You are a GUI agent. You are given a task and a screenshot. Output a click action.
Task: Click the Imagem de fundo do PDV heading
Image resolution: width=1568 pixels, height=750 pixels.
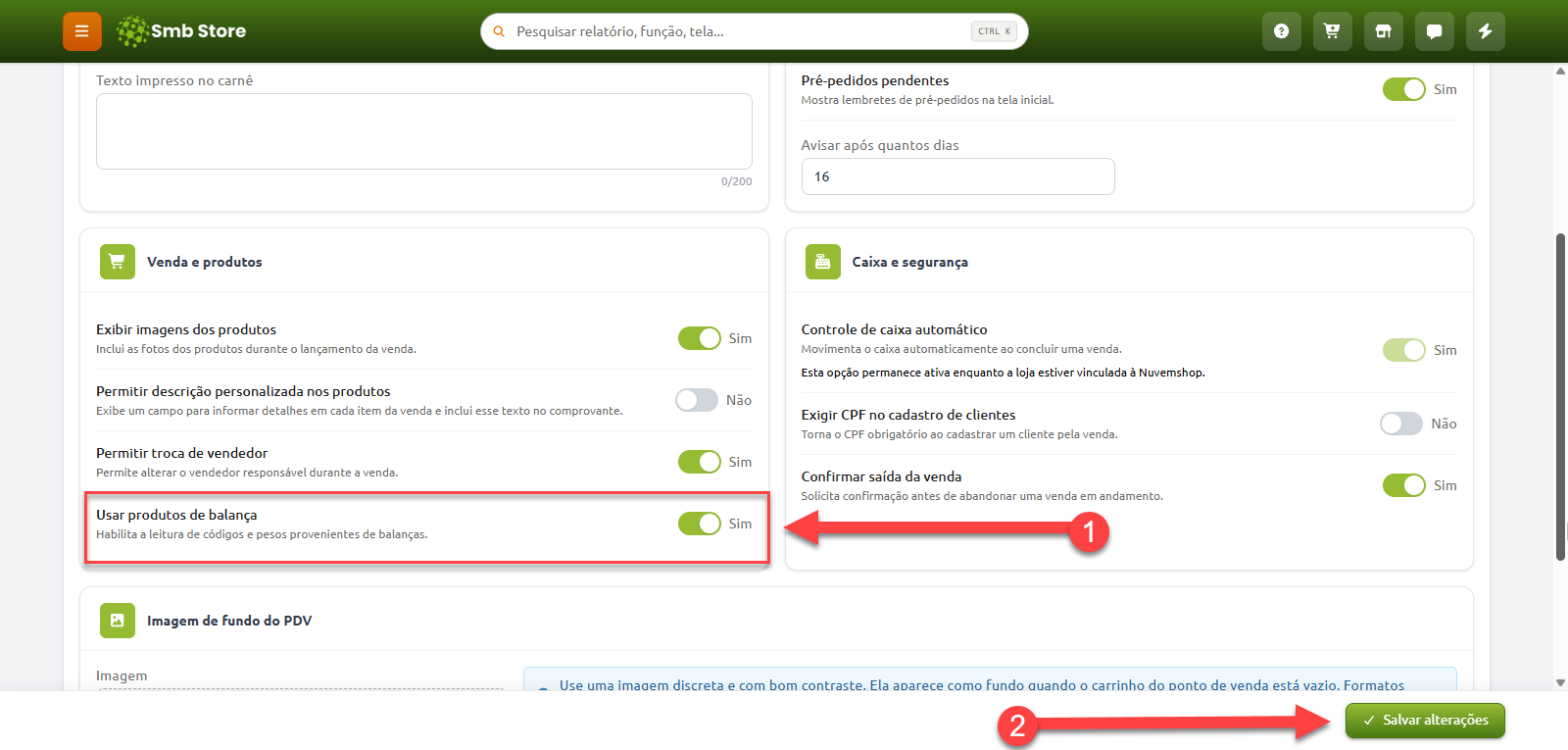(229, 621)
